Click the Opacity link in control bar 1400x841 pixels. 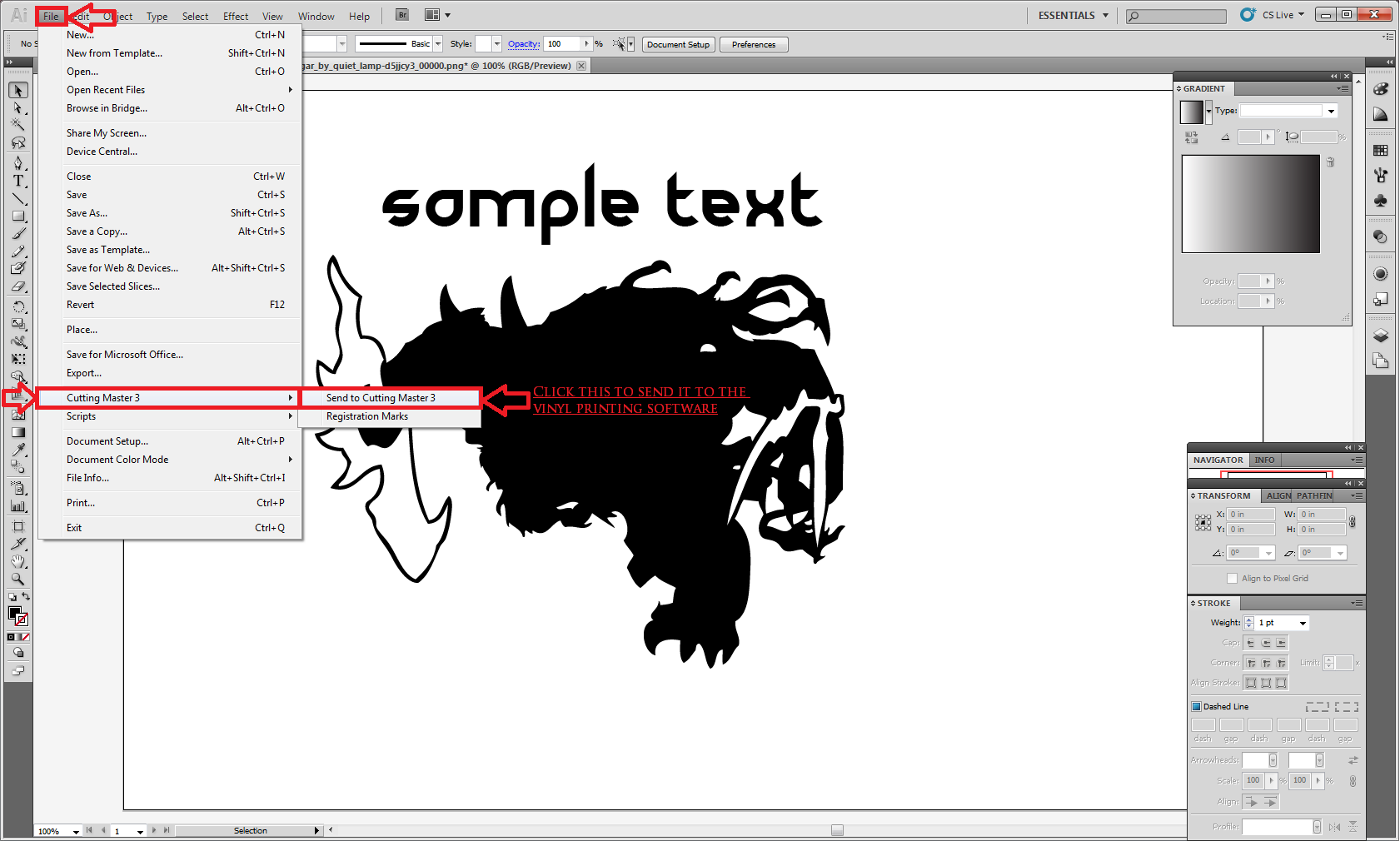pyautogui.click(x=524, y=44)
